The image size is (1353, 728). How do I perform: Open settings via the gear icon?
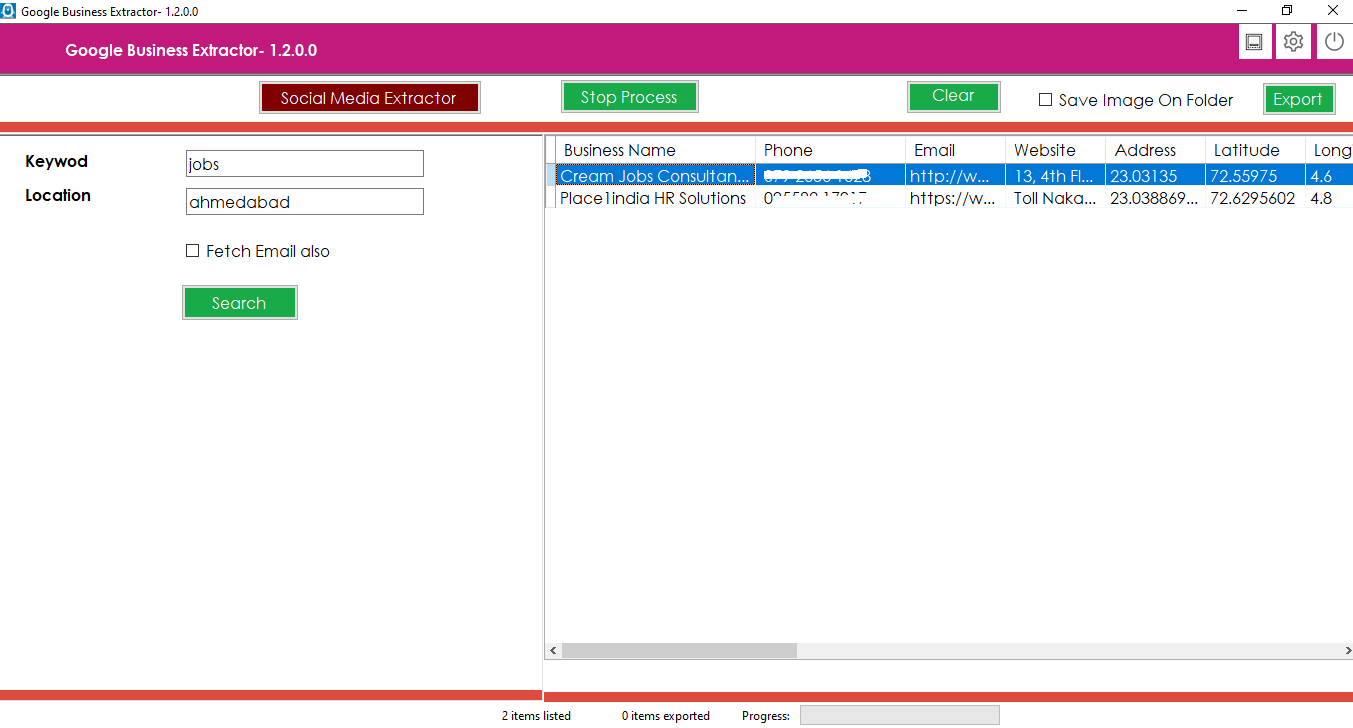click(1293, 41)
